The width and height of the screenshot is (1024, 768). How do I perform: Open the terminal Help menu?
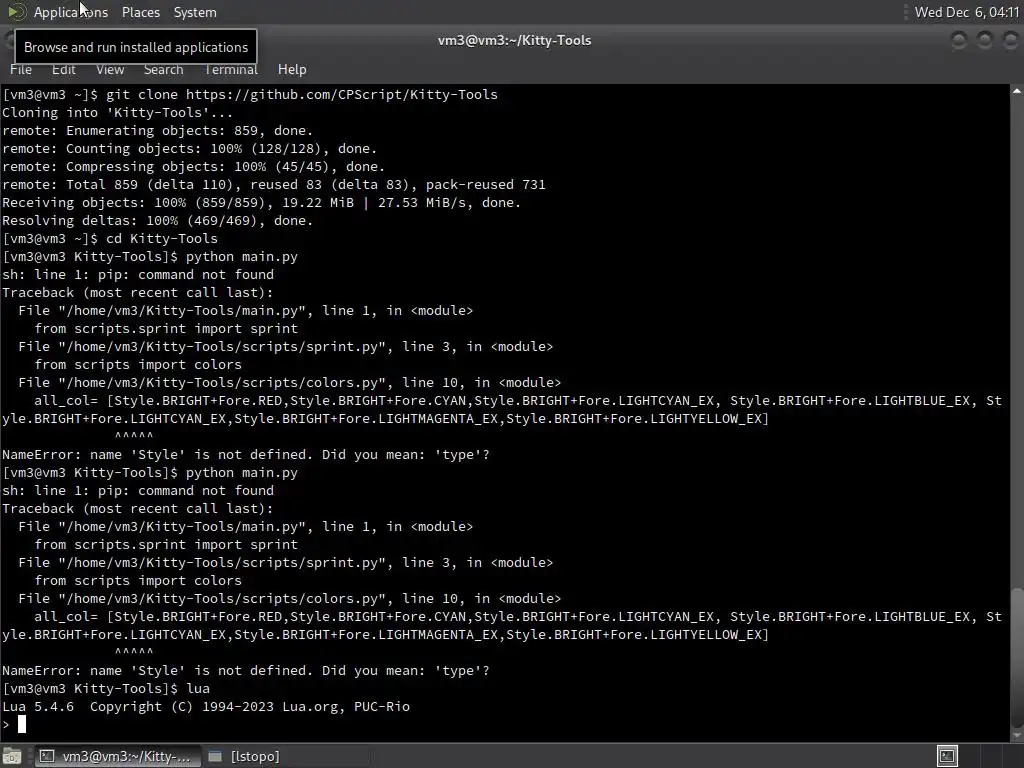click(x=292, y=69)
